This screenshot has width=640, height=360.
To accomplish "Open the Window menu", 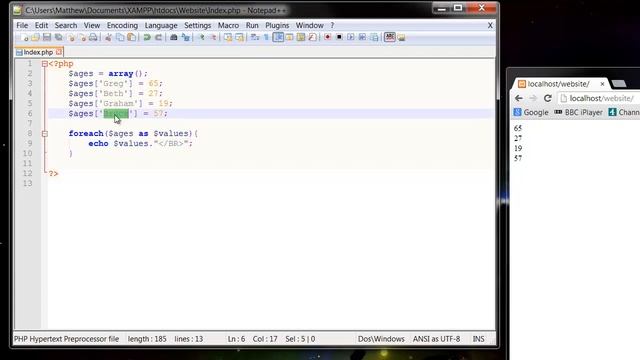I will 309,25.
